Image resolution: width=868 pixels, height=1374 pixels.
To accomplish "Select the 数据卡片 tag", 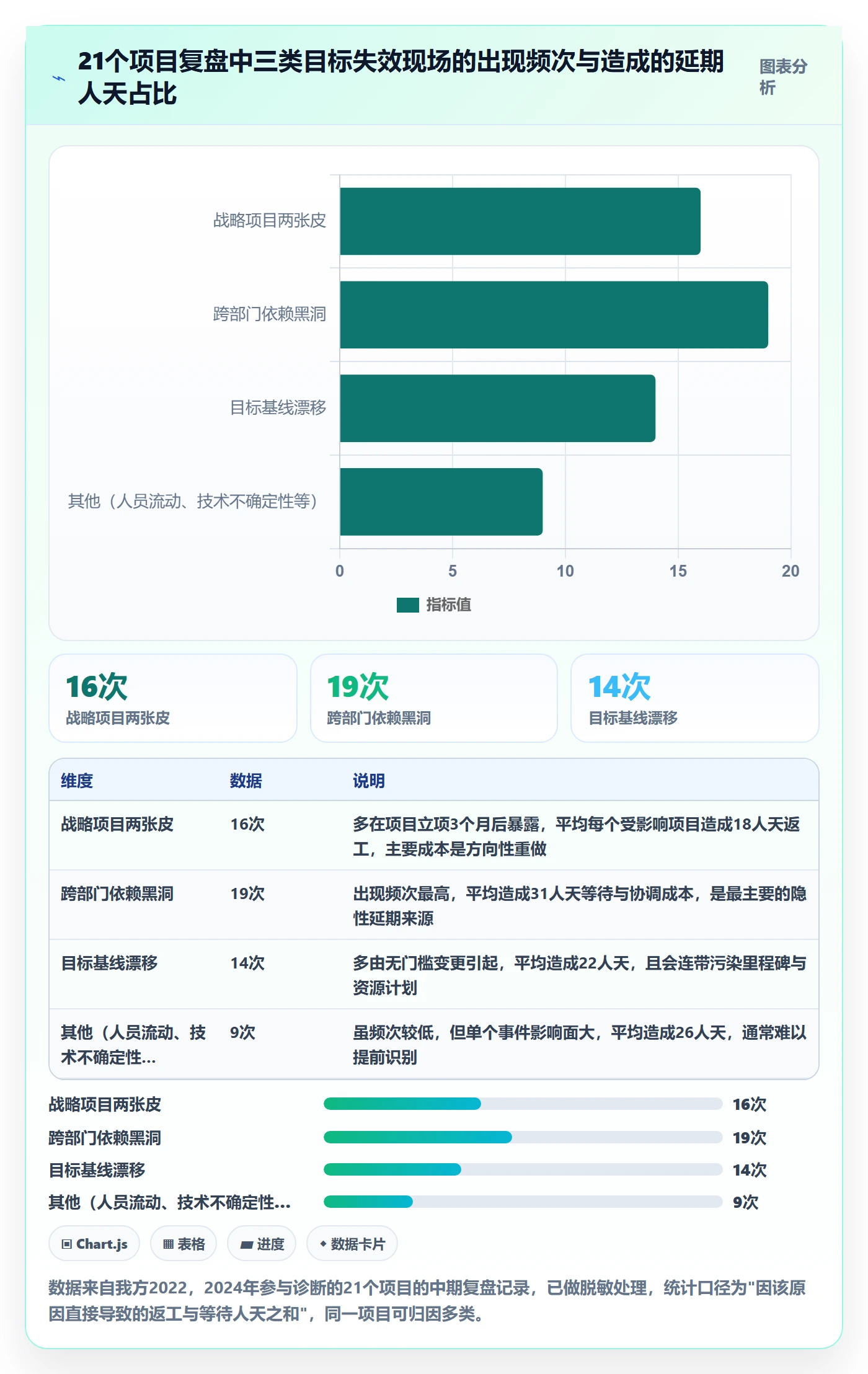I will pos(352,1243).
